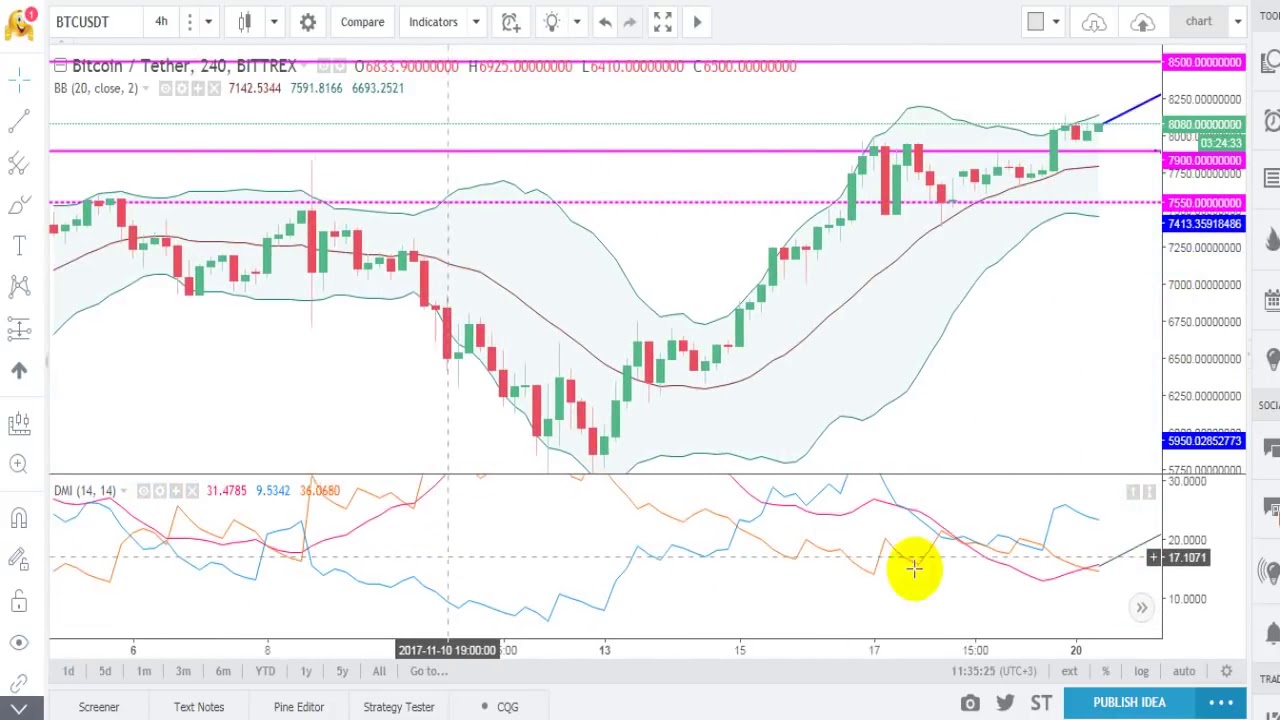Undo the last chart action
Image resolution: width=1280 pixels, height=720 pixels.
(x=605, y=21)
